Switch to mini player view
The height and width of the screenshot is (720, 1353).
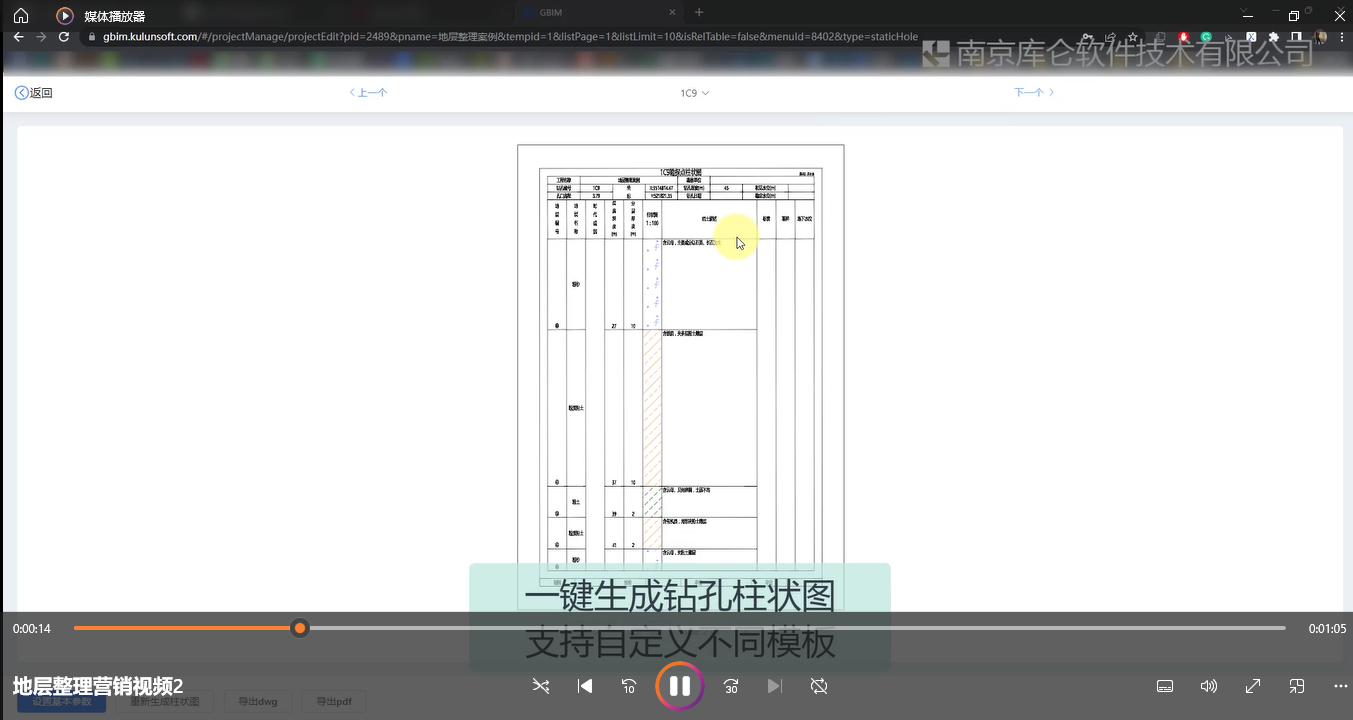pos(1297,686)
